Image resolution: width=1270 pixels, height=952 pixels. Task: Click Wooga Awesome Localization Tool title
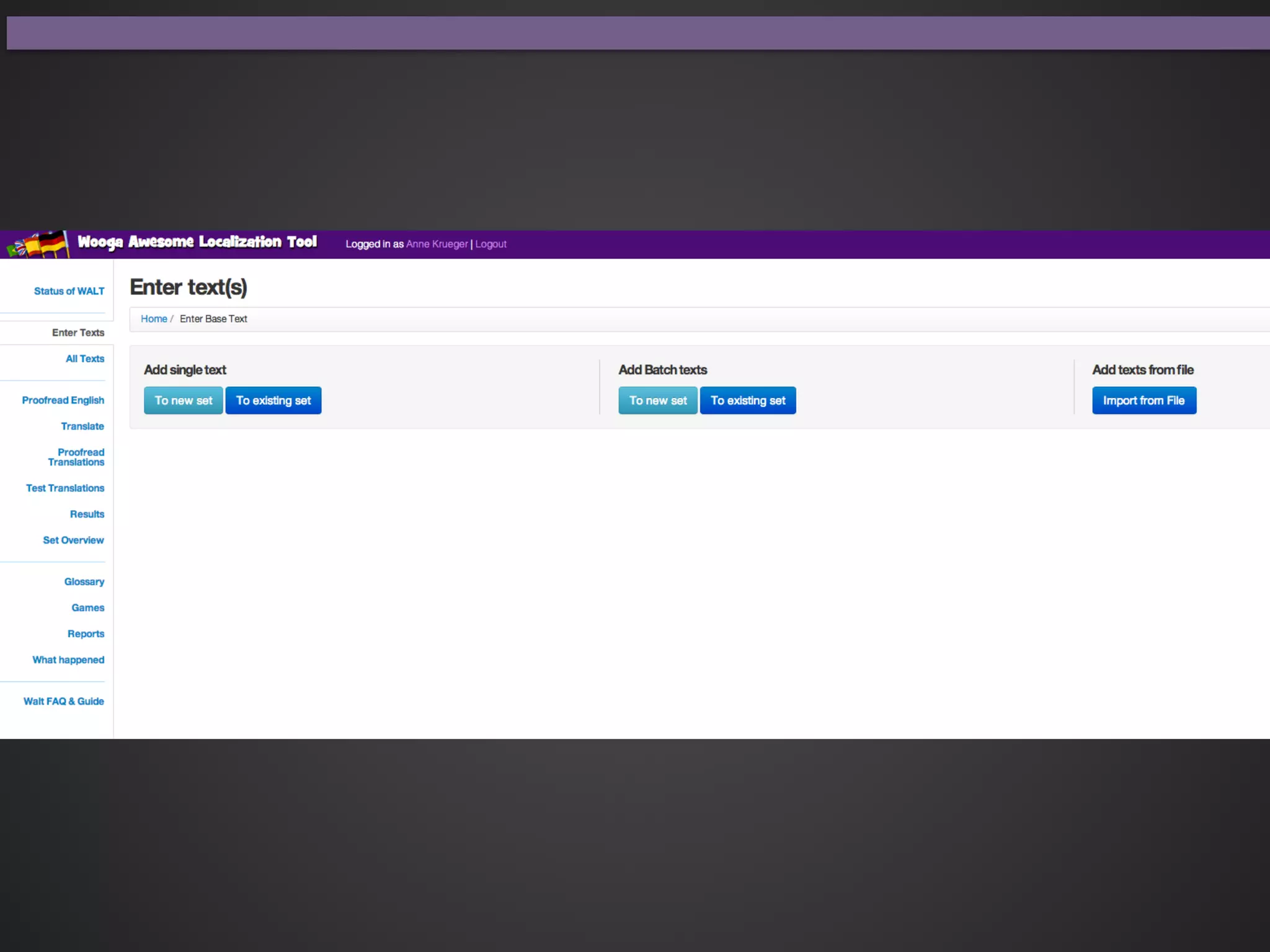click(197, 242)
